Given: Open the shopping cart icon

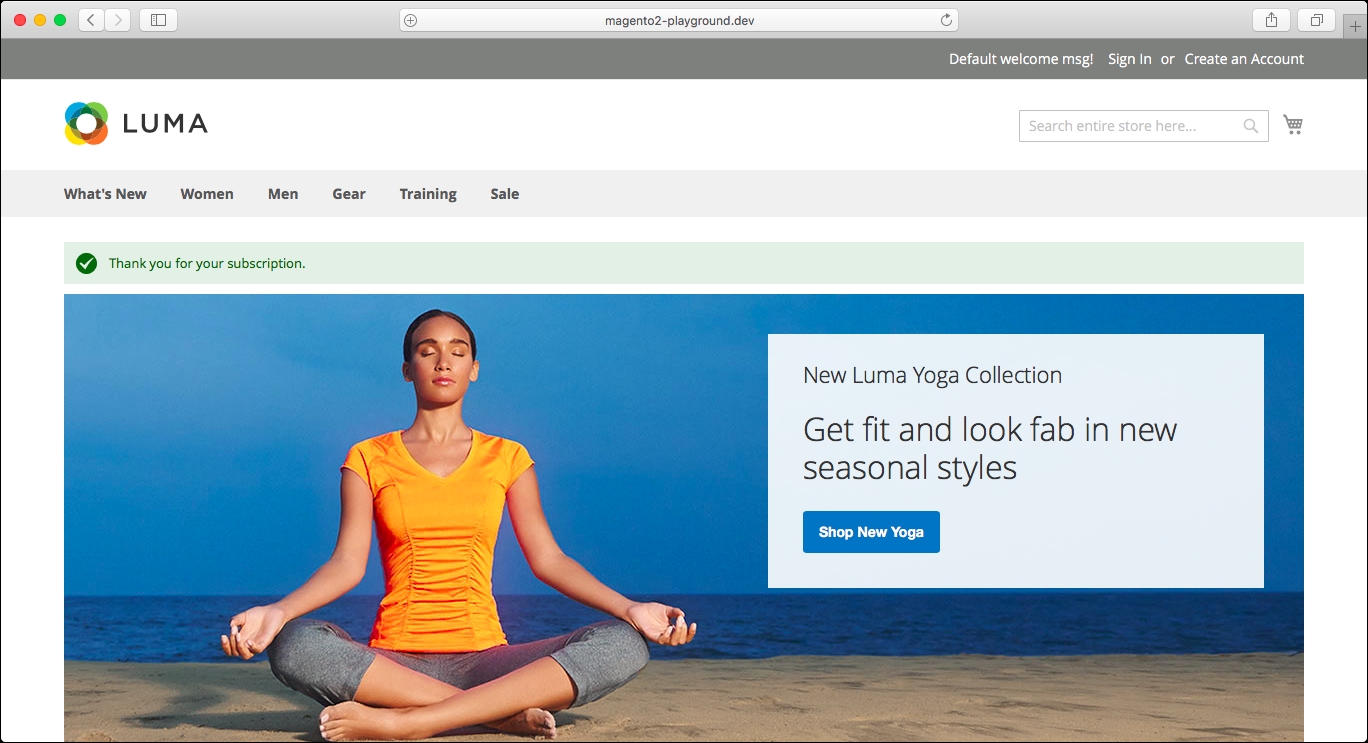Looking at the screenshot, I should 1293,125.
